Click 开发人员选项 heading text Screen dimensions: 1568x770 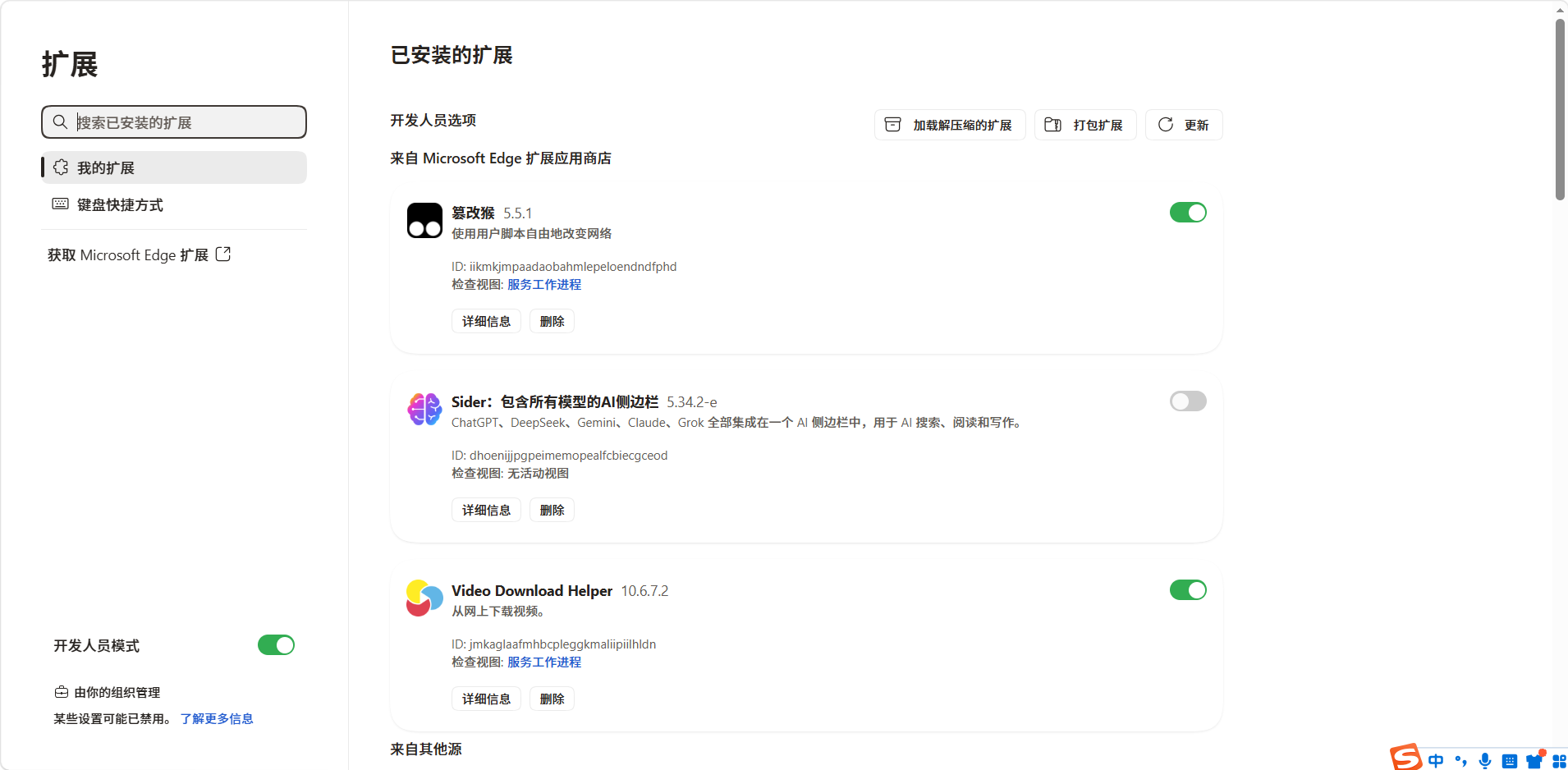(x=433, y=120)
